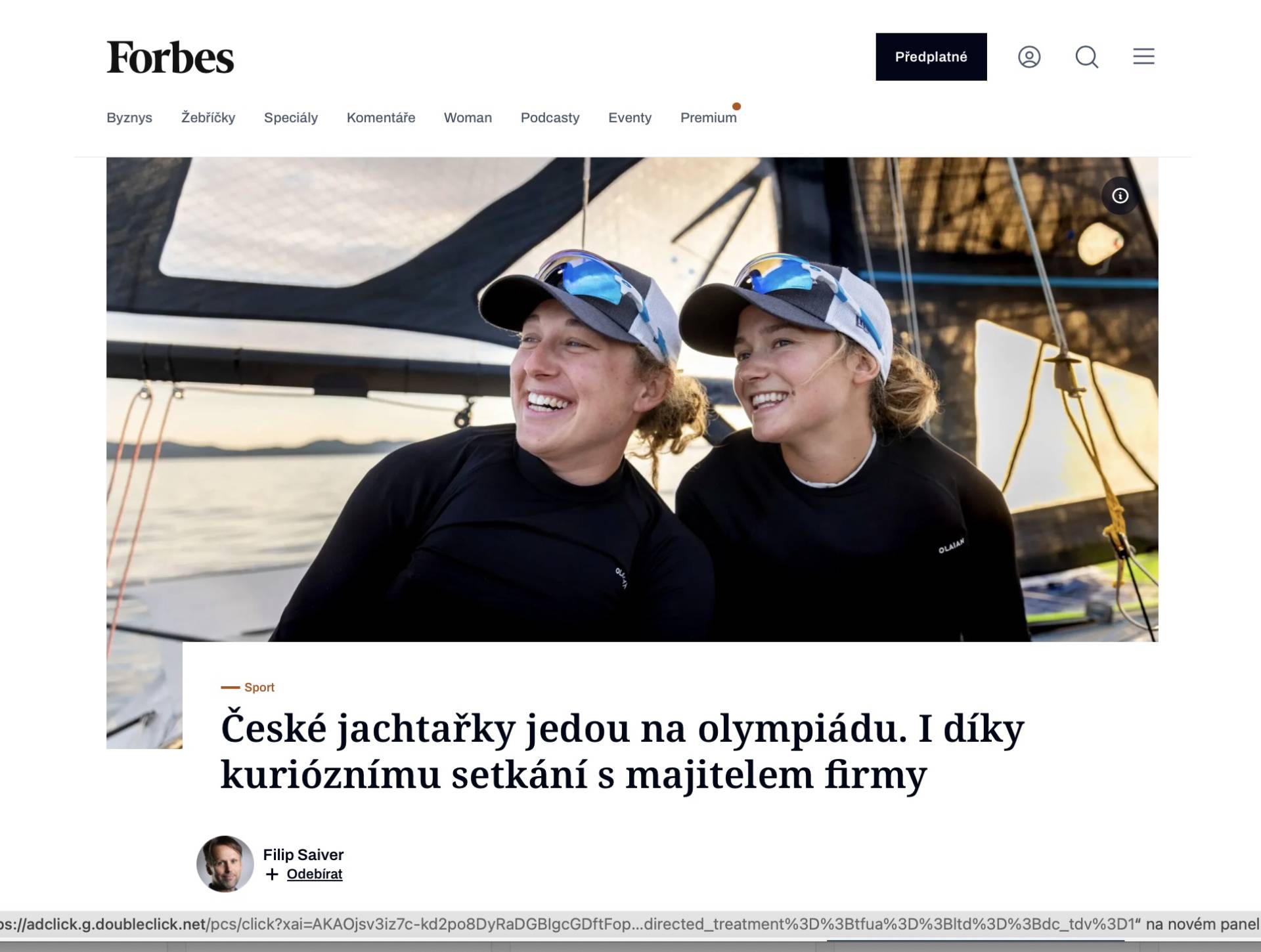Image resolution: width=1261 pixels, height=952 pixels.
Task: Open the Premium section
Action: click(709, 118)
